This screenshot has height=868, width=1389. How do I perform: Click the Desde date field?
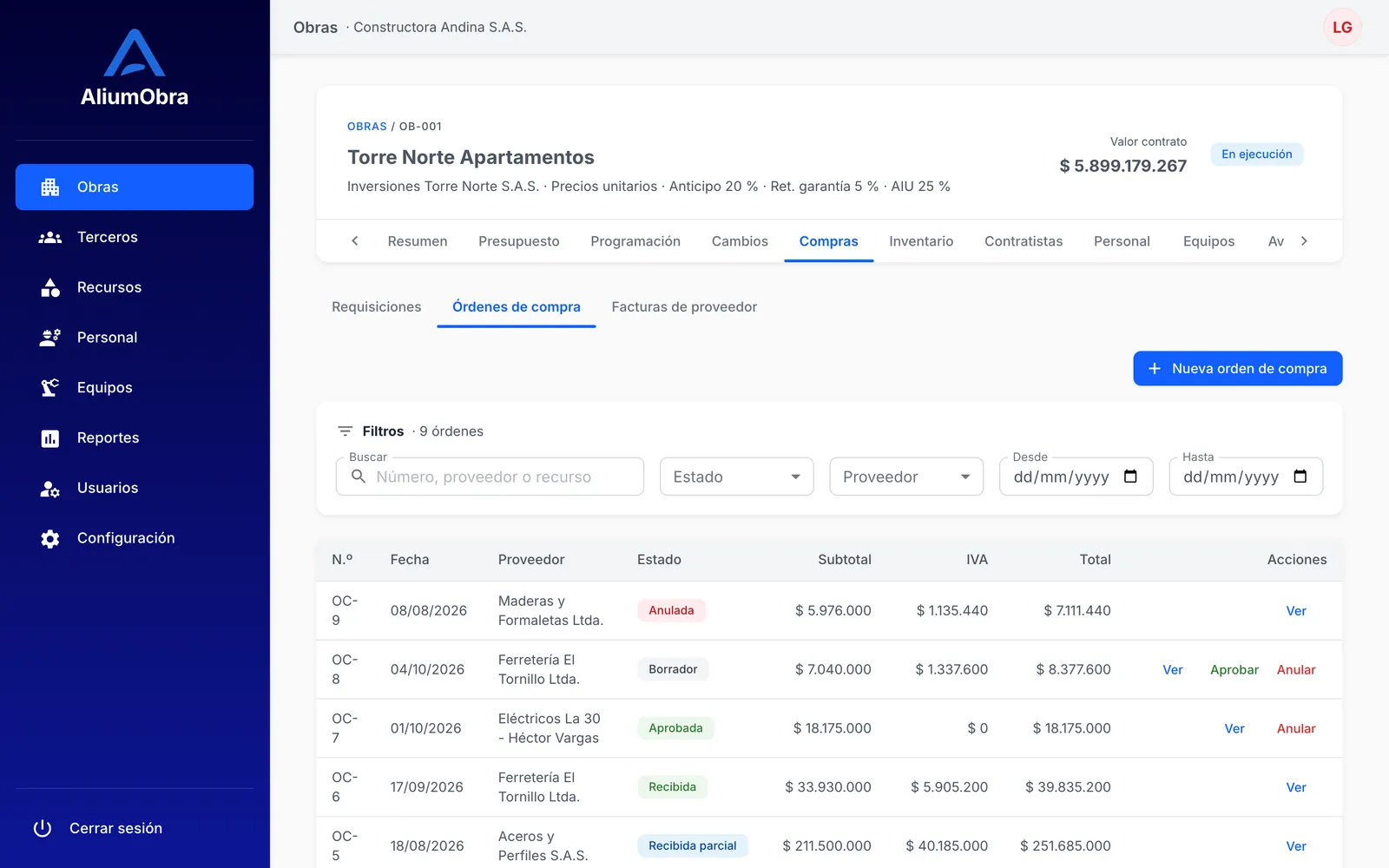[x=1076, y=477]
